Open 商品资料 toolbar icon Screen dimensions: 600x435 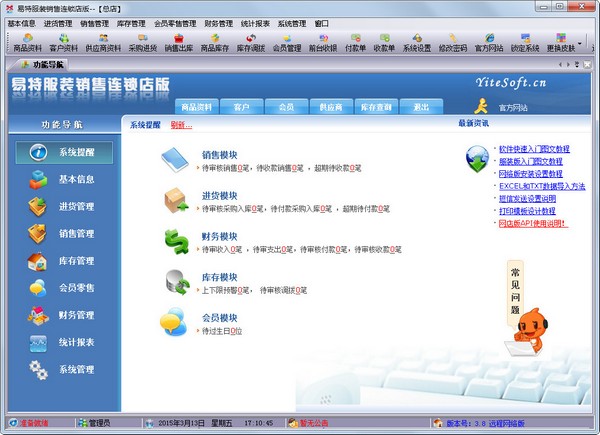tap(28, 42)
